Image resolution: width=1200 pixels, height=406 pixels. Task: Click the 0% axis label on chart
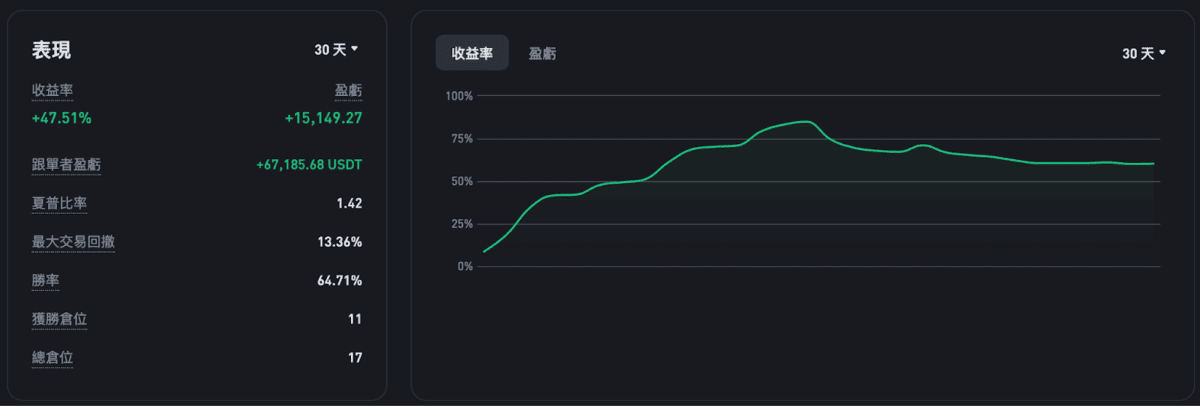click(x=464, y=266)
